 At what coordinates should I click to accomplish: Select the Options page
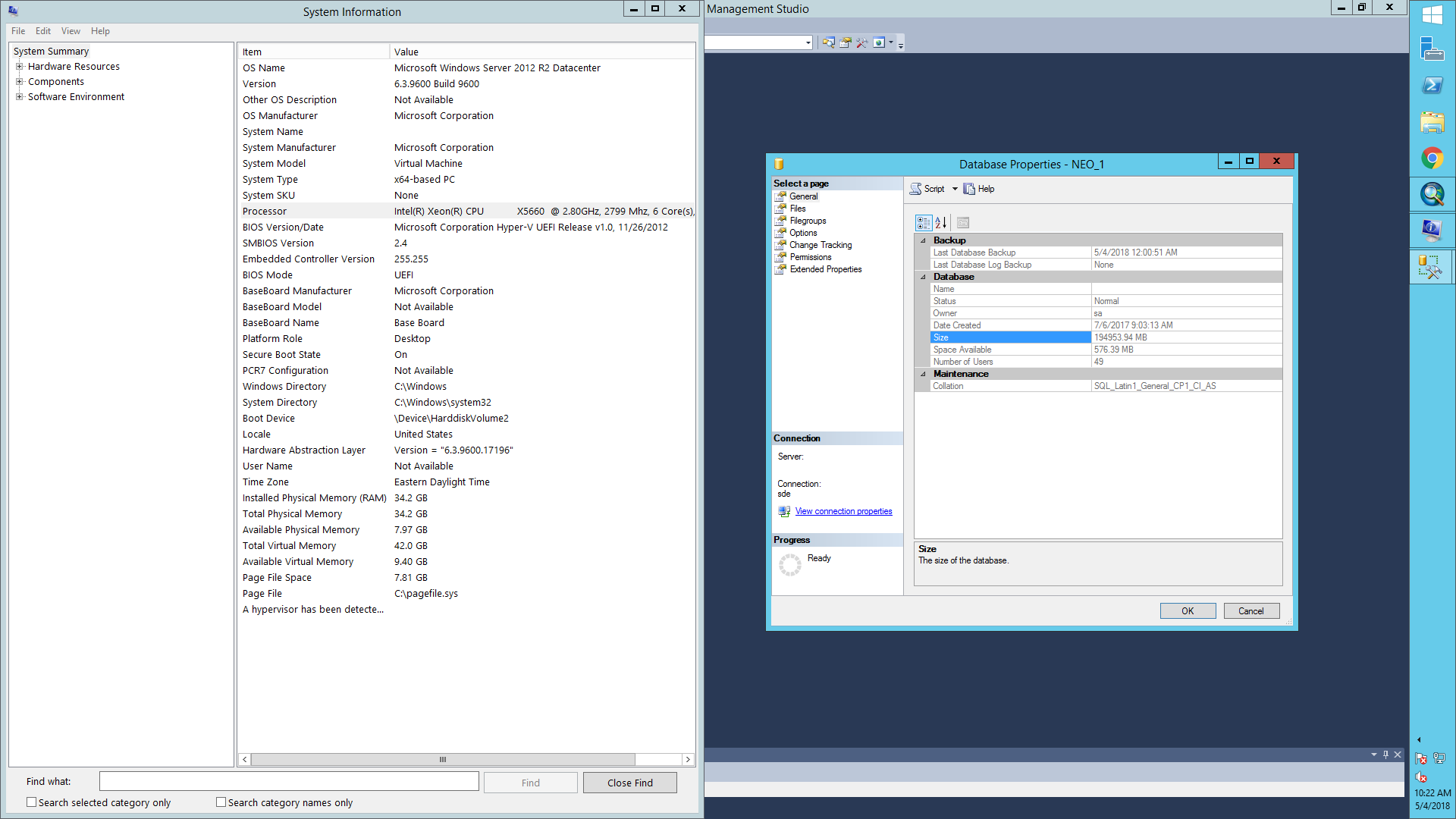[803, 233]
